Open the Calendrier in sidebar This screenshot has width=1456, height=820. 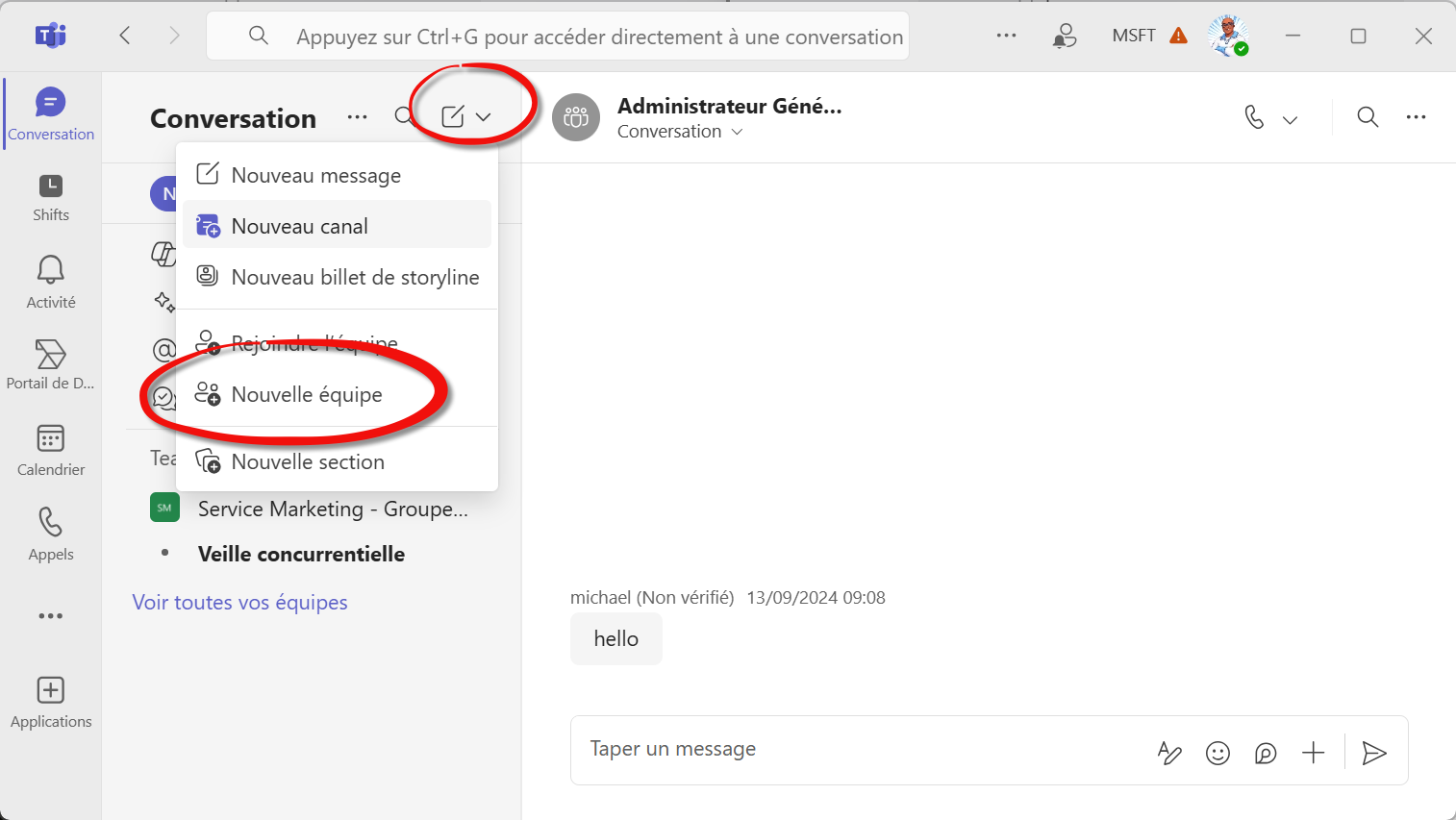click(x=51, y=450)
